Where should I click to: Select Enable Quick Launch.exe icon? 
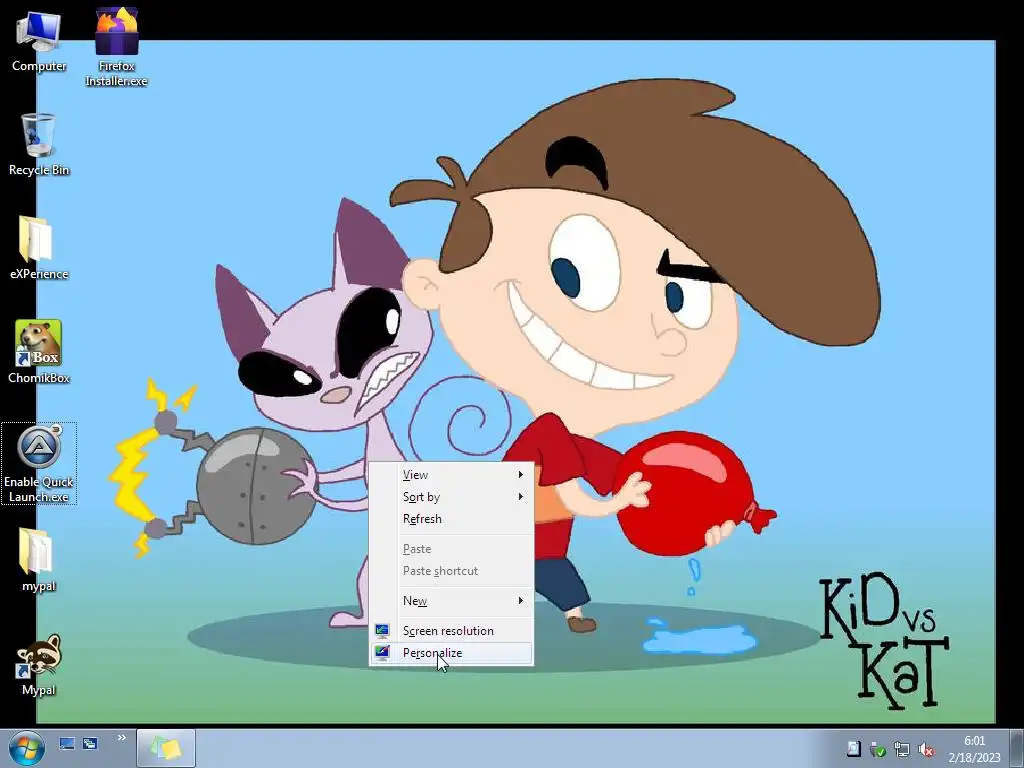(x=39, y=464)
